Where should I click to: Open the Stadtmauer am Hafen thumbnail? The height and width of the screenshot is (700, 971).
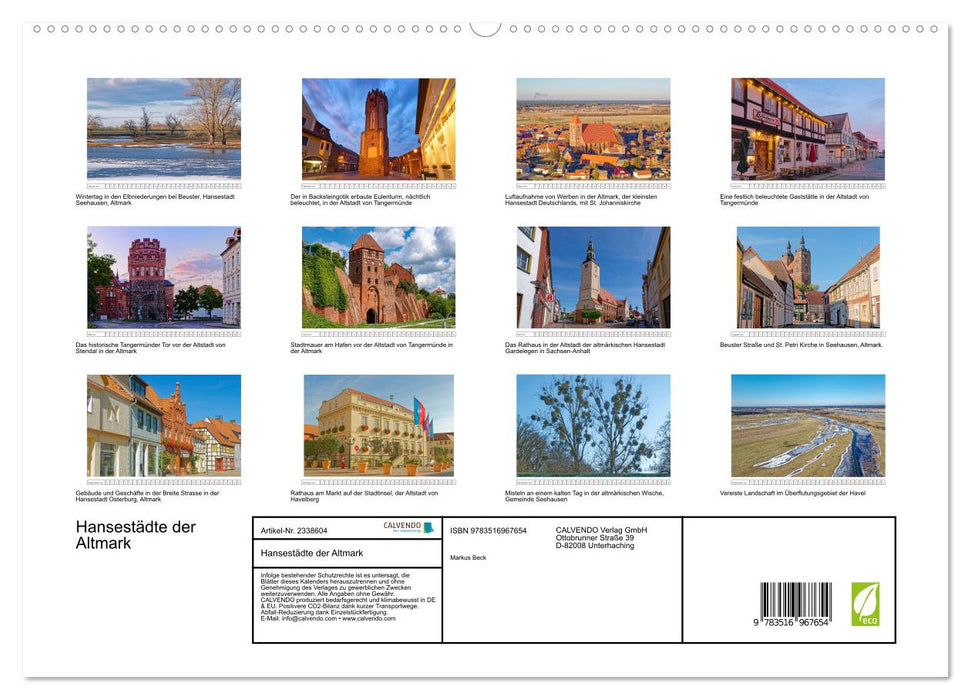tap(378, 277)
